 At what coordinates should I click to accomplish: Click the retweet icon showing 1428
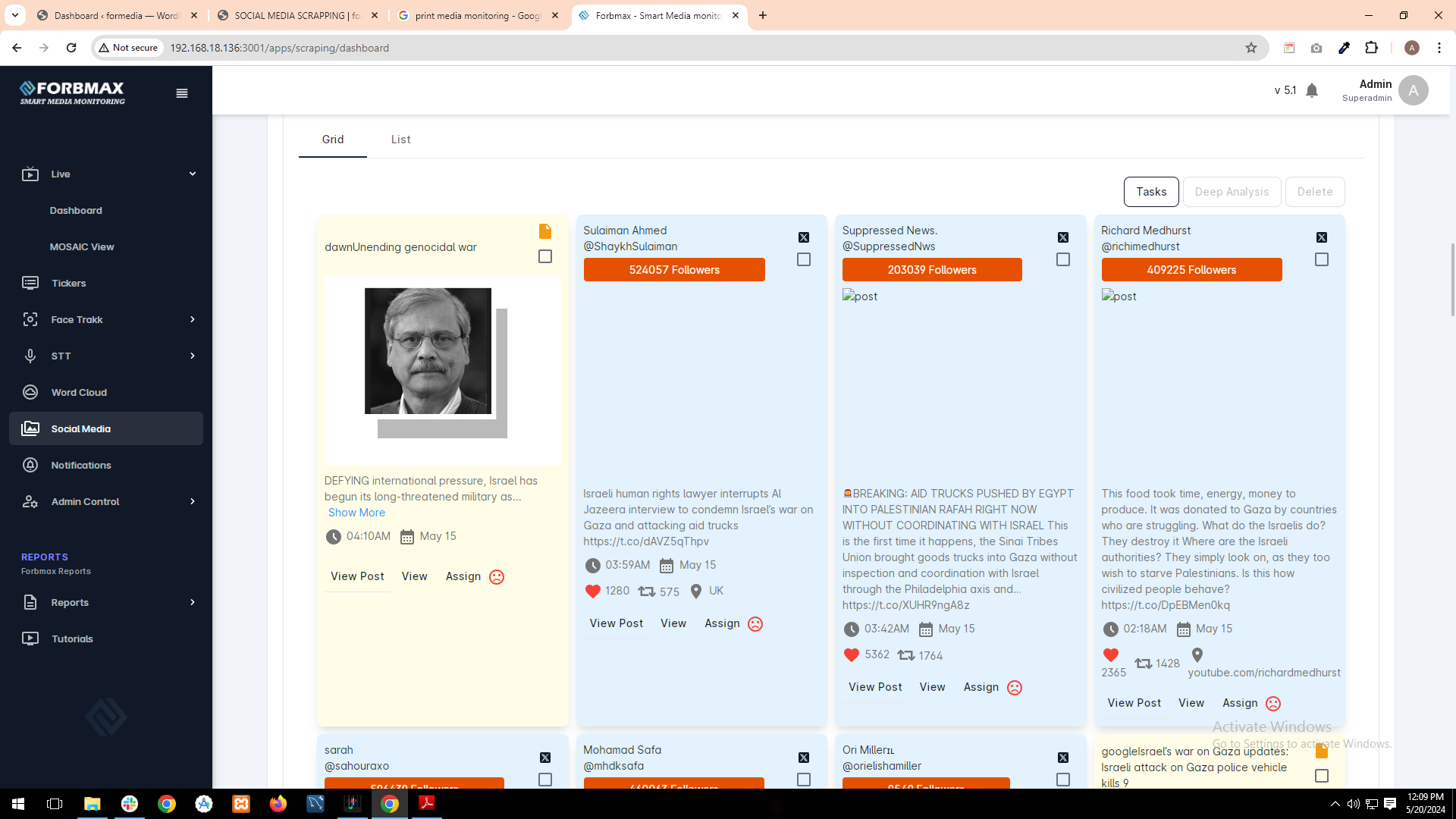tap(1143, 664)
